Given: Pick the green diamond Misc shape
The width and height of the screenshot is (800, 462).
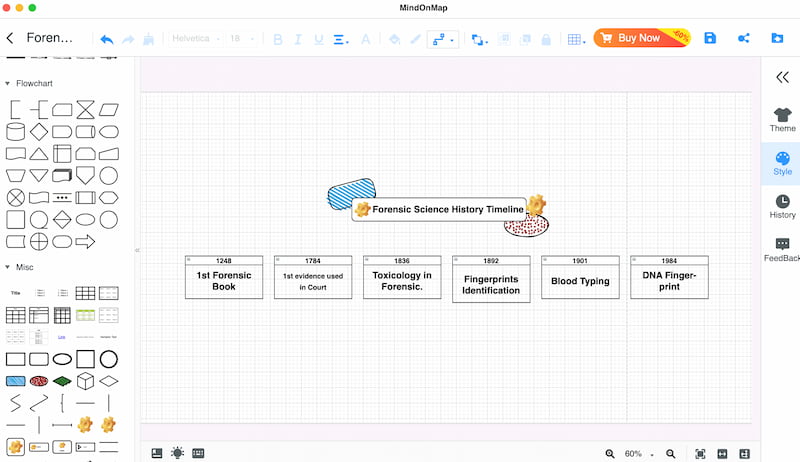Looking at the screenshot, I should [62, 381].
